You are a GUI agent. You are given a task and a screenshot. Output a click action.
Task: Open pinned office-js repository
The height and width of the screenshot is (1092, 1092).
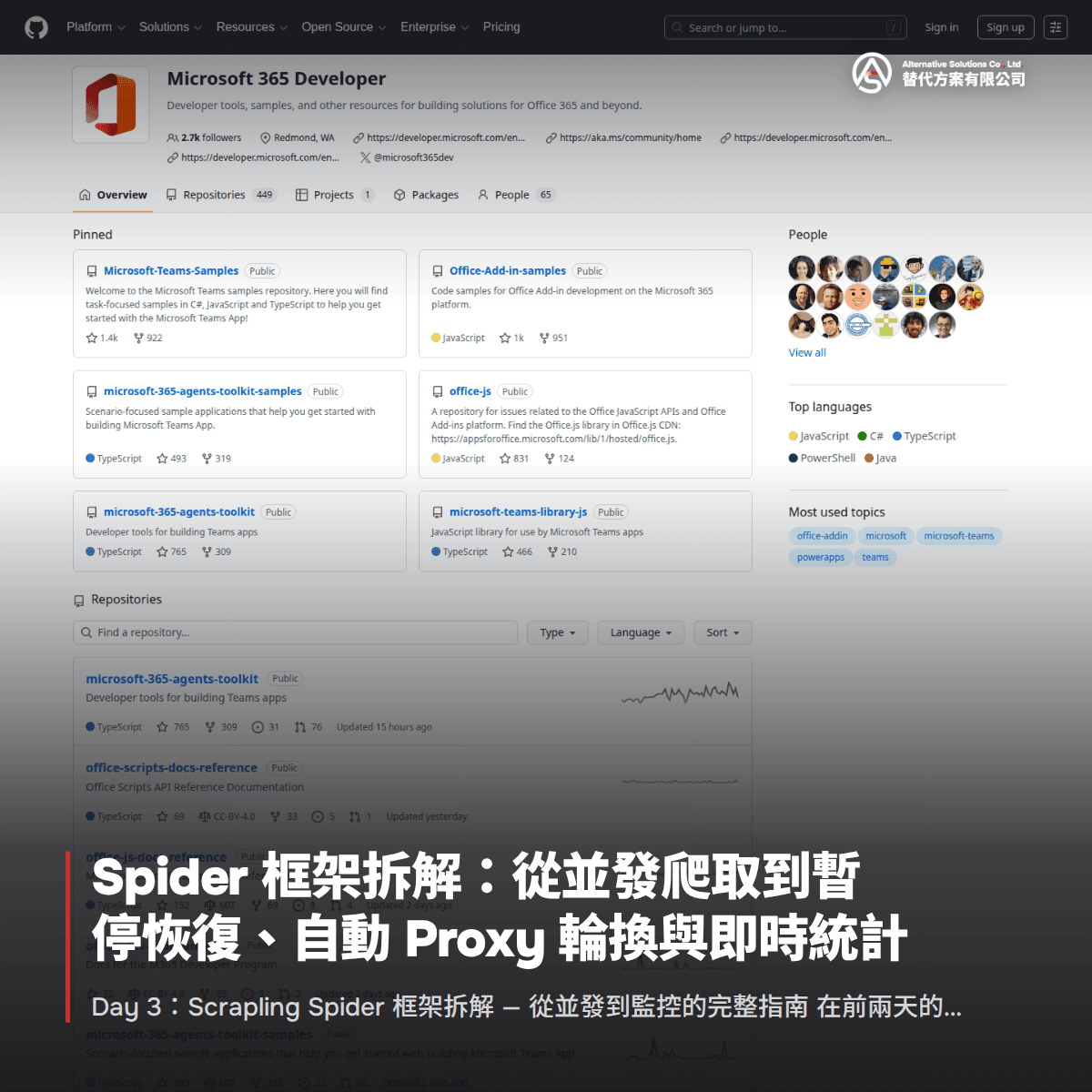(x=470, y=391)
